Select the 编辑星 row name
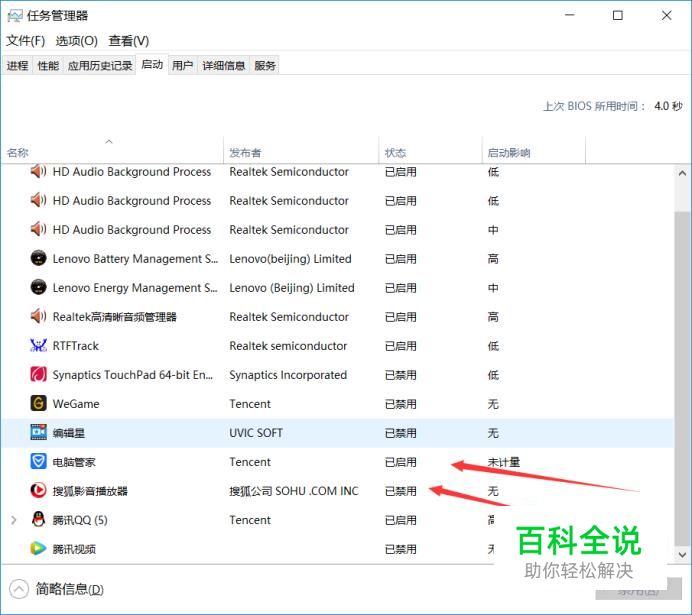The height and width of the screenshot is (615, 692). pyautogui.click(x=69, y=433)
